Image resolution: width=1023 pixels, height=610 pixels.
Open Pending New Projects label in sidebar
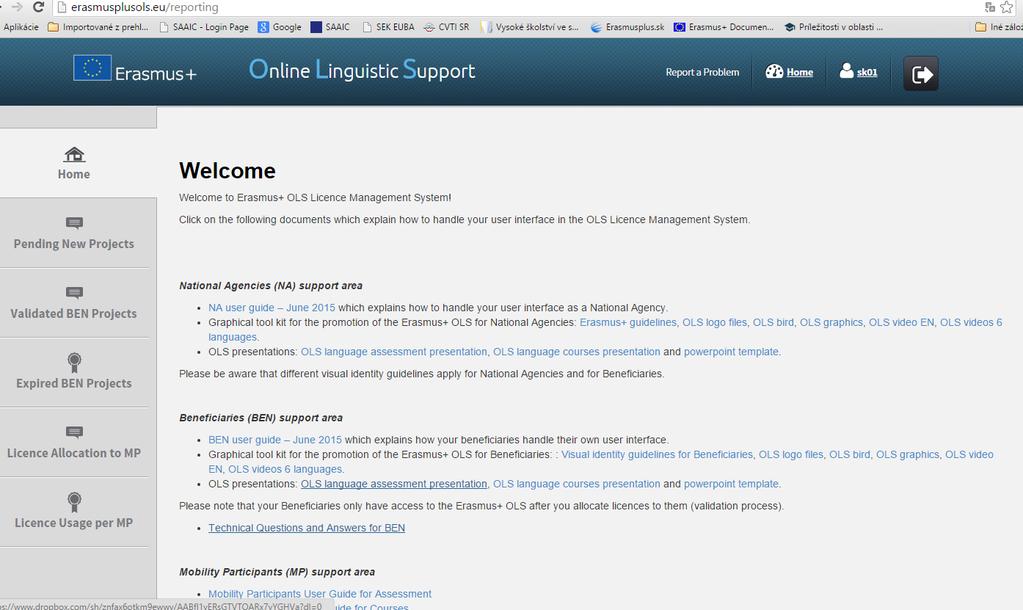pos(74,244)
